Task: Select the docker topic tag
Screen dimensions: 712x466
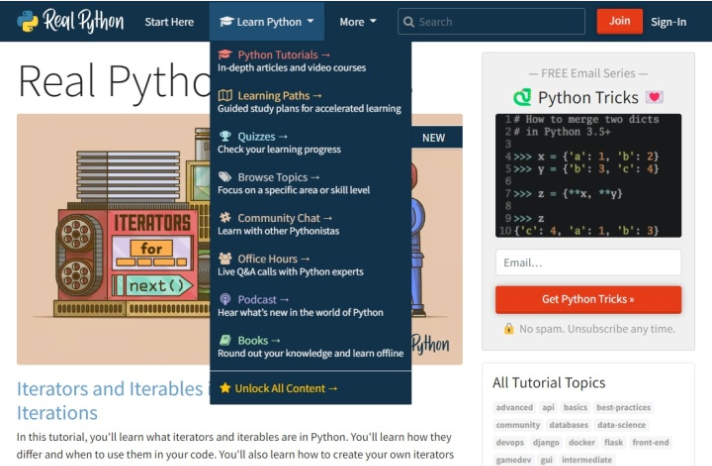Action: (581, 442)
